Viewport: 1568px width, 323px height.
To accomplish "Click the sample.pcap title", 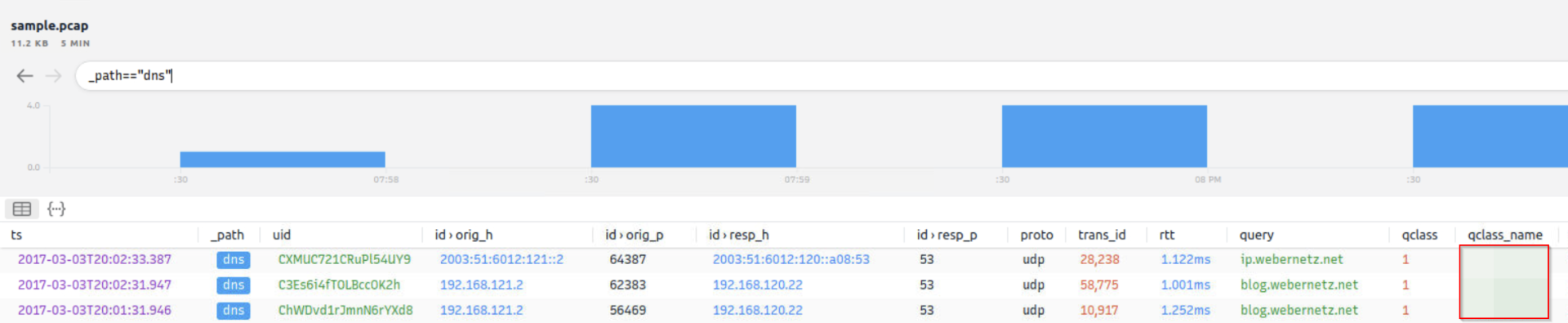I will pos(50,25).
